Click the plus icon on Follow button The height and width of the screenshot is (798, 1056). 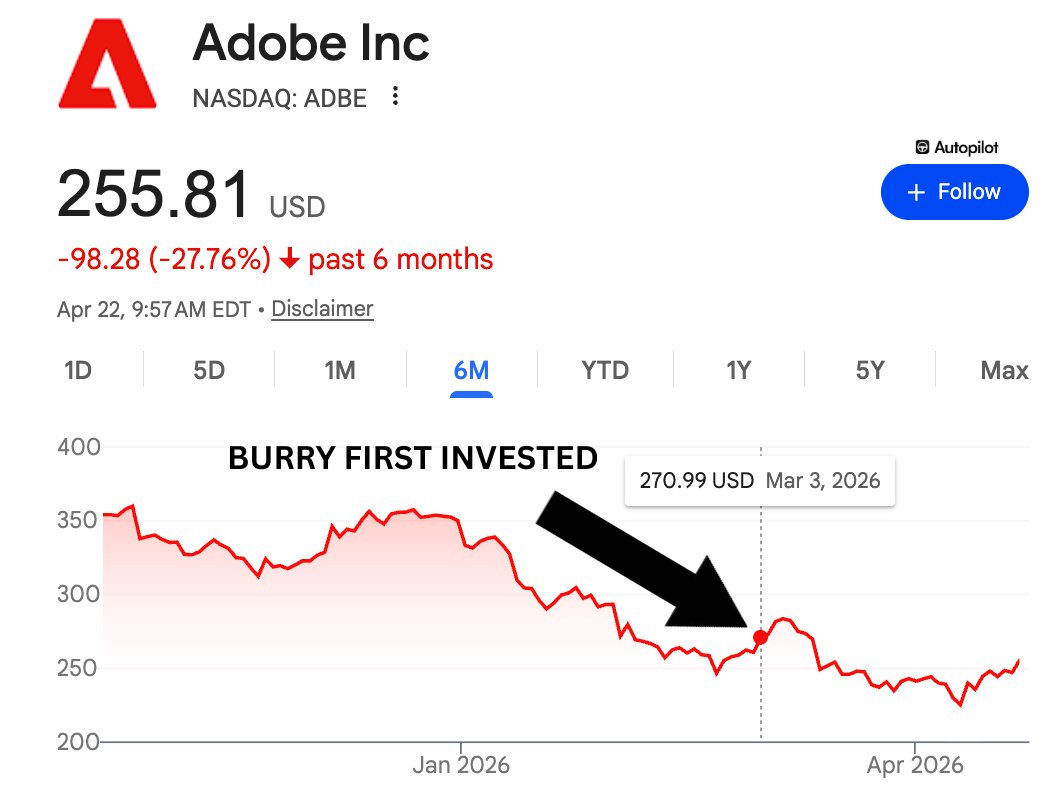[x=915, y=192]
